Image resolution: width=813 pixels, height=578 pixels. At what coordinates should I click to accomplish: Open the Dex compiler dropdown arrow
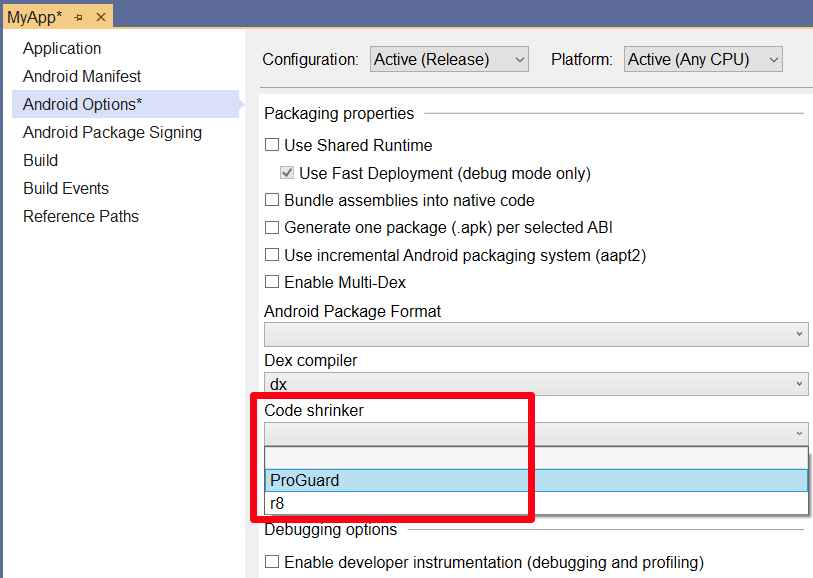click(x=797, y=383)
